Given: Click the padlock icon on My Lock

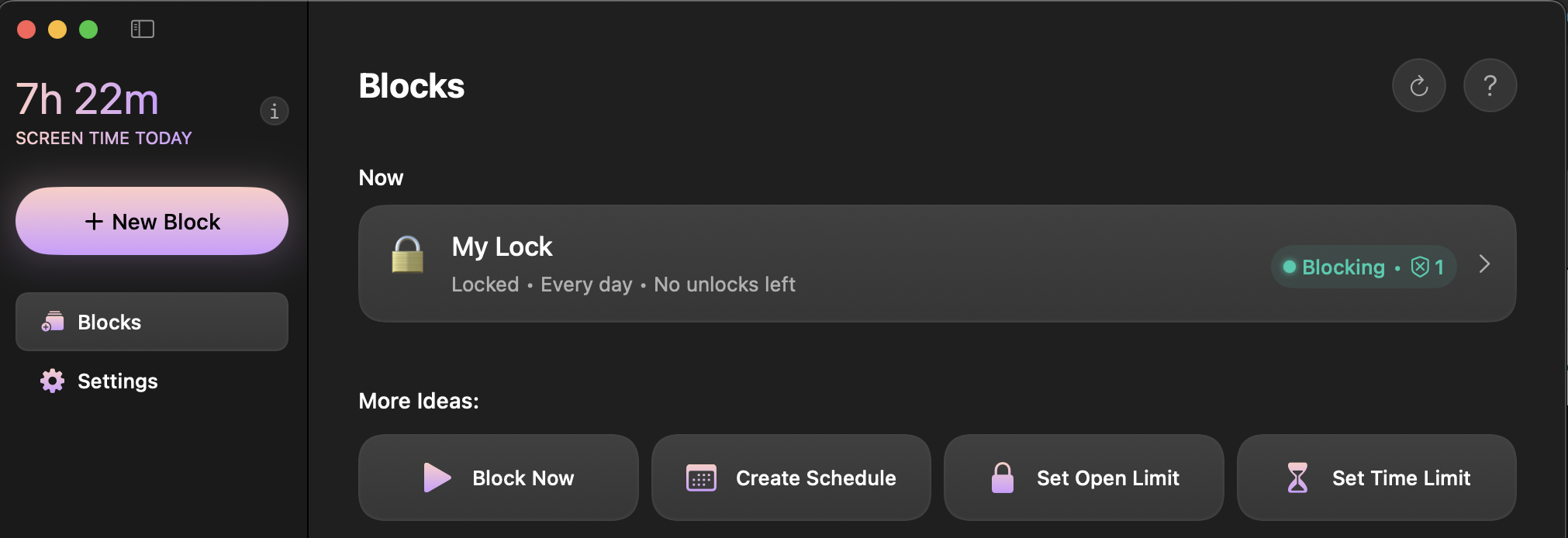Looking at the screenshot, I should [x=407, y=254].
